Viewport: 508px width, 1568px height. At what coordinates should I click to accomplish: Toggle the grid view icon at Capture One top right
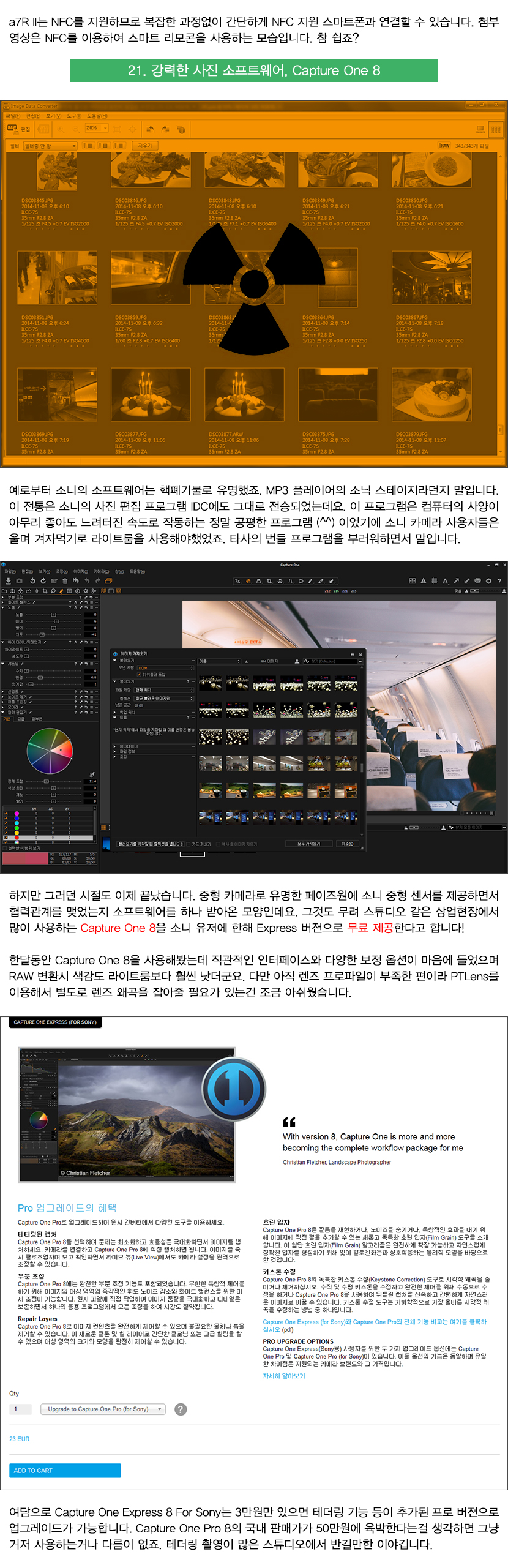coord(412,581)
